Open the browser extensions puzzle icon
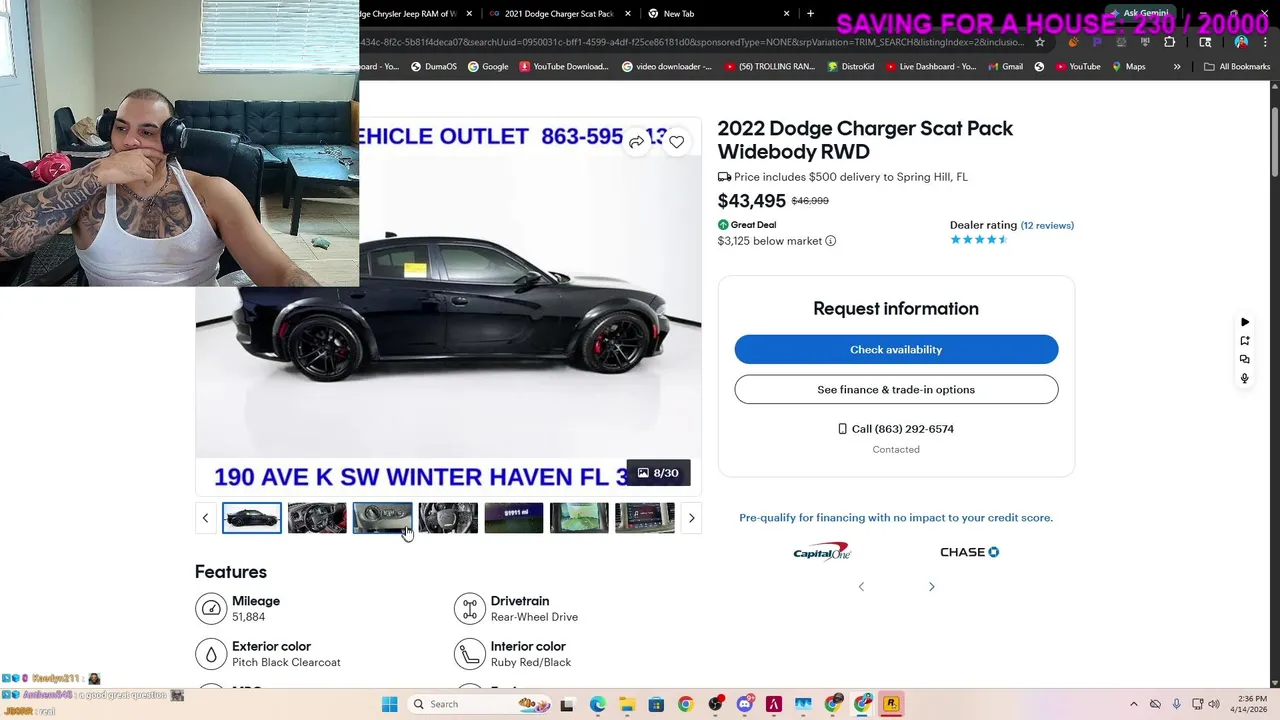The width and height of the screenshot is (1280, 720). 1169,42
